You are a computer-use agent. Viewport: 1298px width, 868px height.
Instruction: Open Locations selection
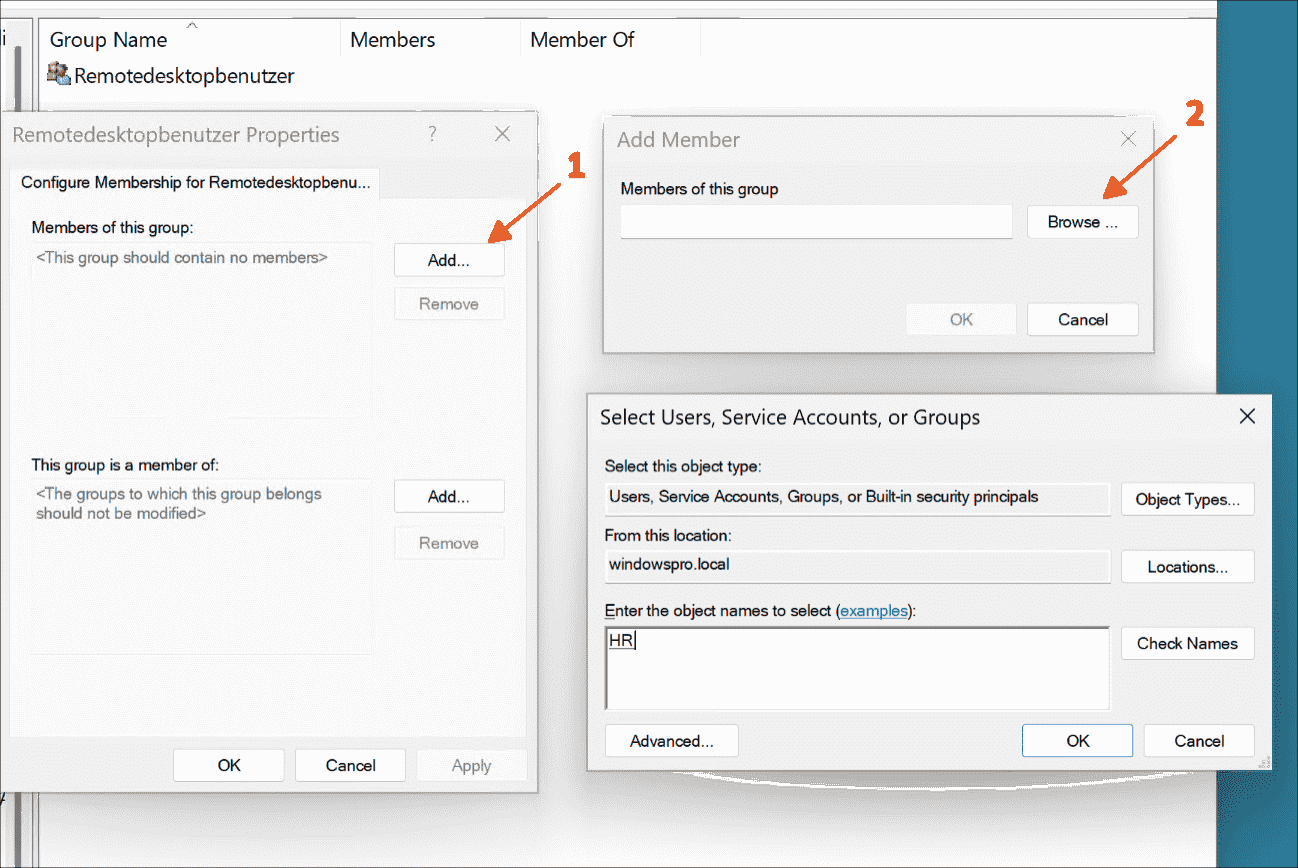(1188, 567)
